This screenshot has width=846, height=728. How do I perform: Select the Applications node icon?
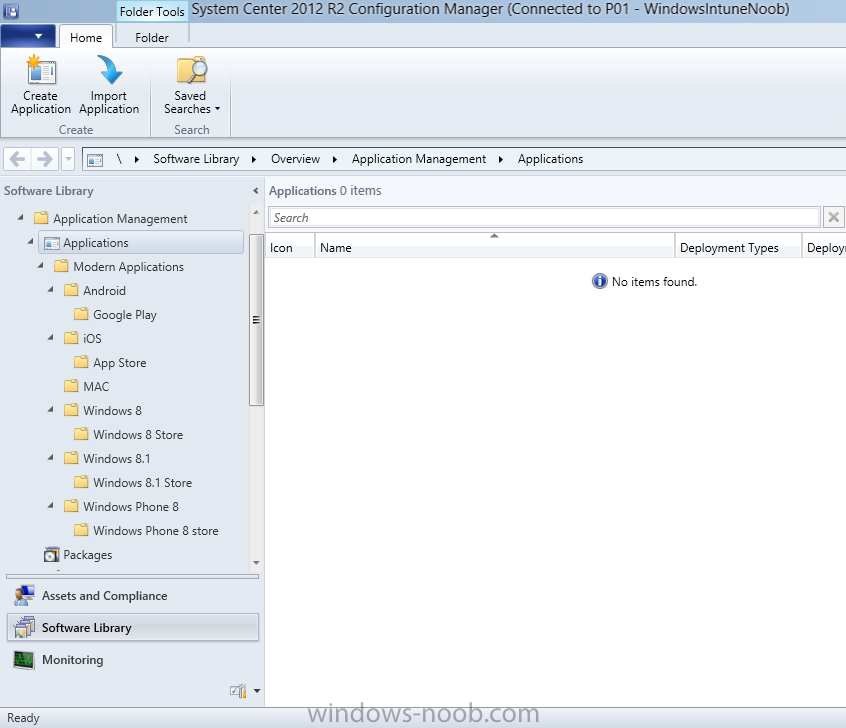tap(52, 243)
